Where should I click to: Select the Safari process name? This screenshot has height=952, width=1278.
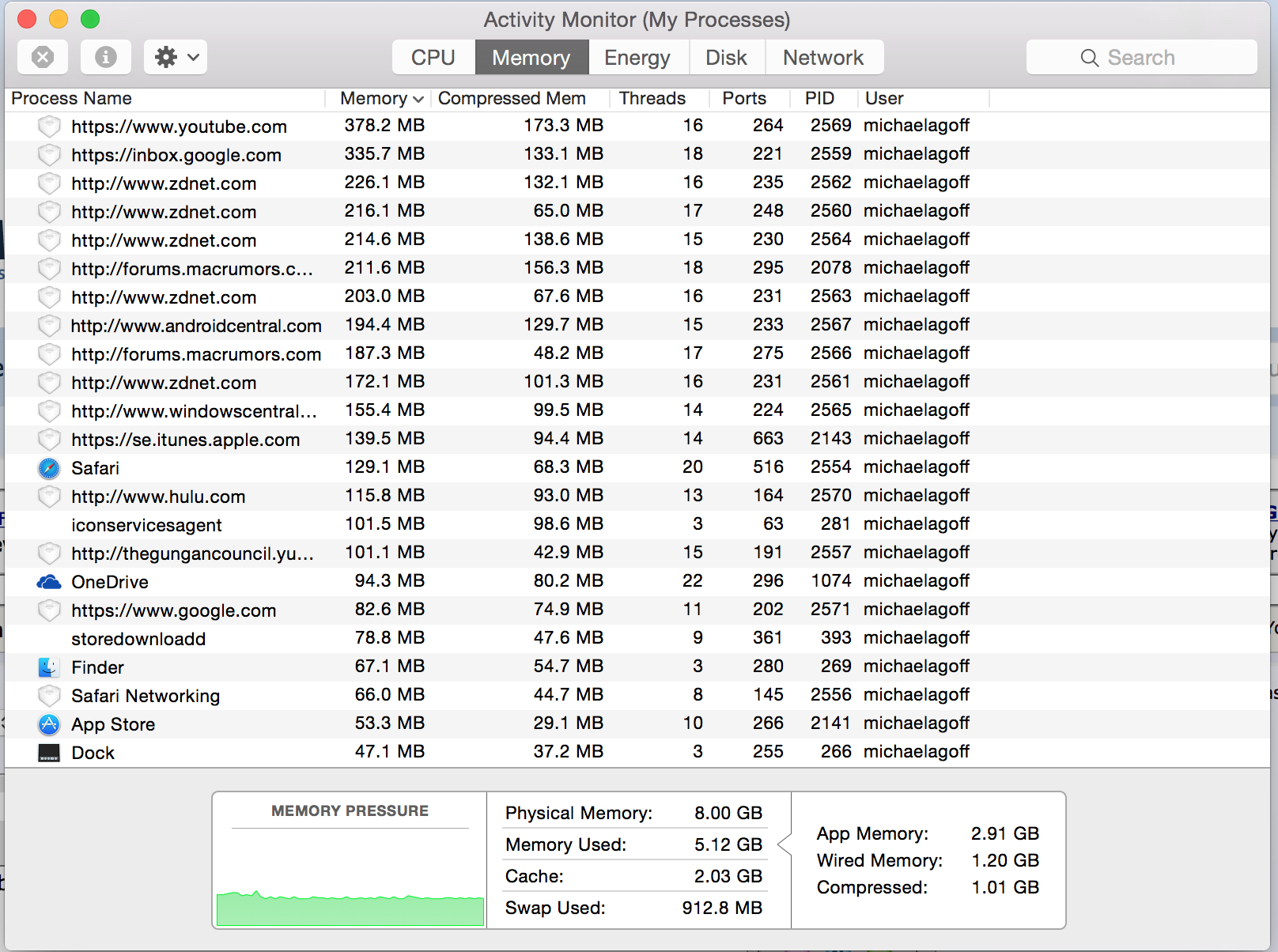[95, 468]
